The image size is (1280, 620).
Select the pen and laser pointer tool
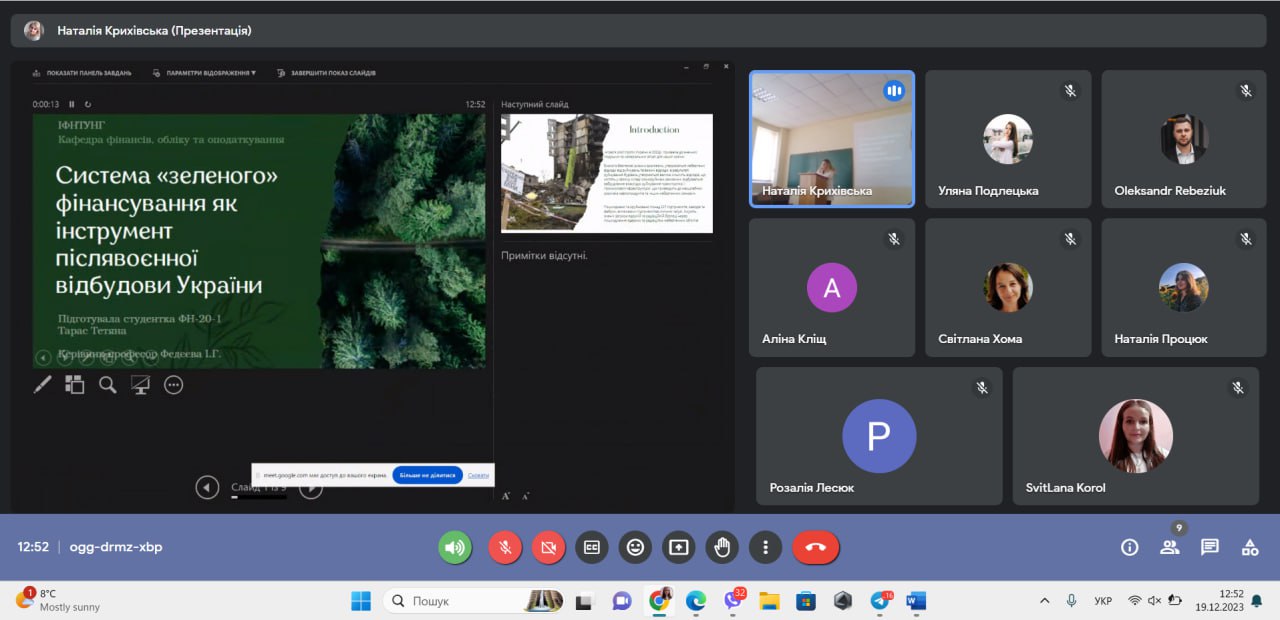43,385
